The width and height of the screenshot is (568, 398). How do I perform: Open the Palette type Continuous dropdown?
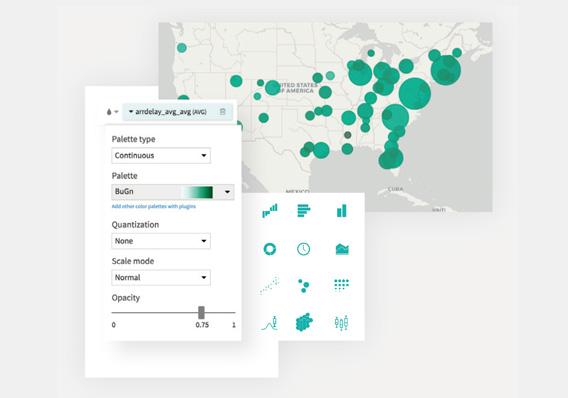161,155
